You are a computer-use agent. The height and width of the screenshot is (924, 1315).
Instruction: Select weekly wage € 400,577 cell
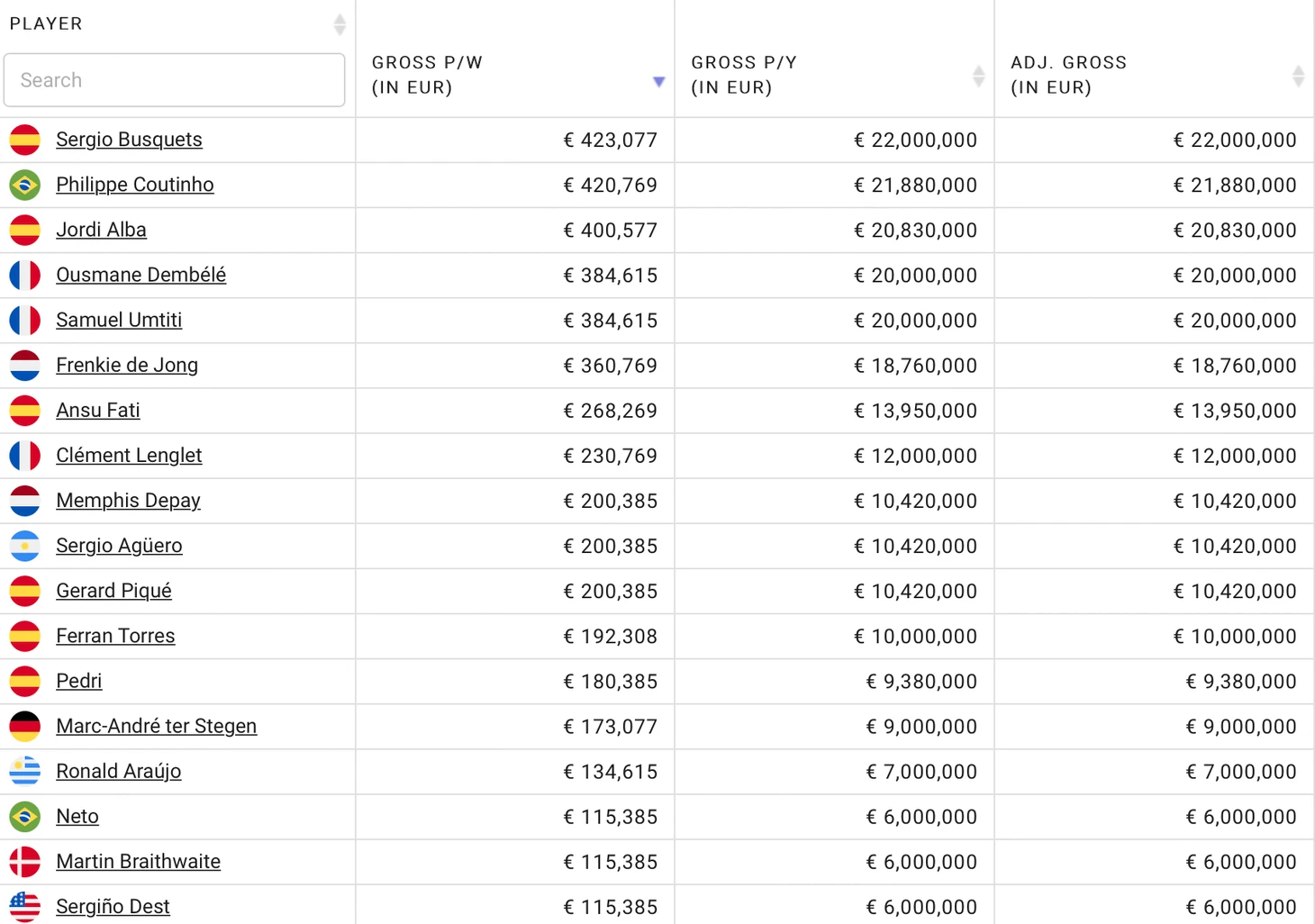tap(515, 230)
